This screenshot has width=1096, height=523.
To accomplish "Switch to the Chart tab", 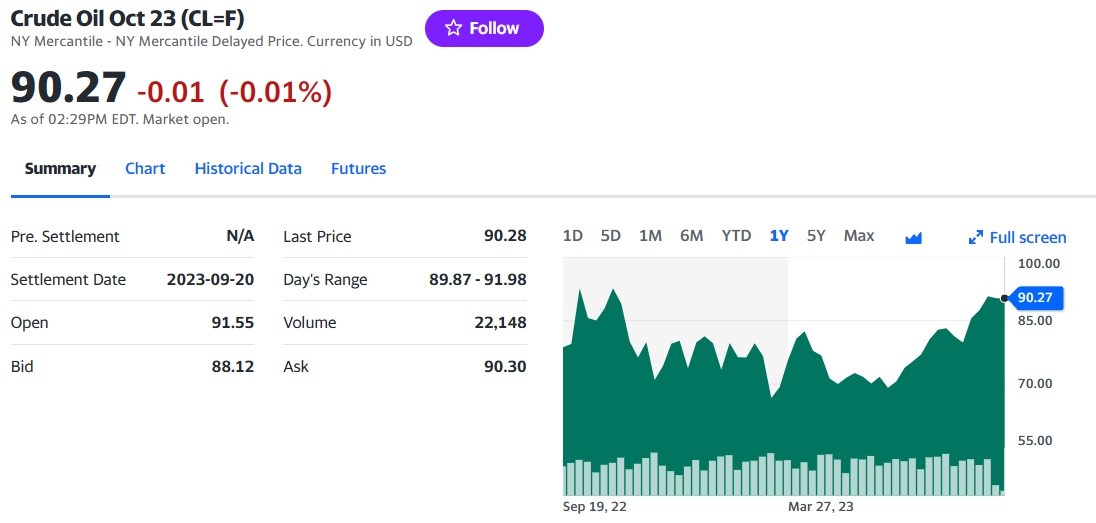I will [145, 169].
